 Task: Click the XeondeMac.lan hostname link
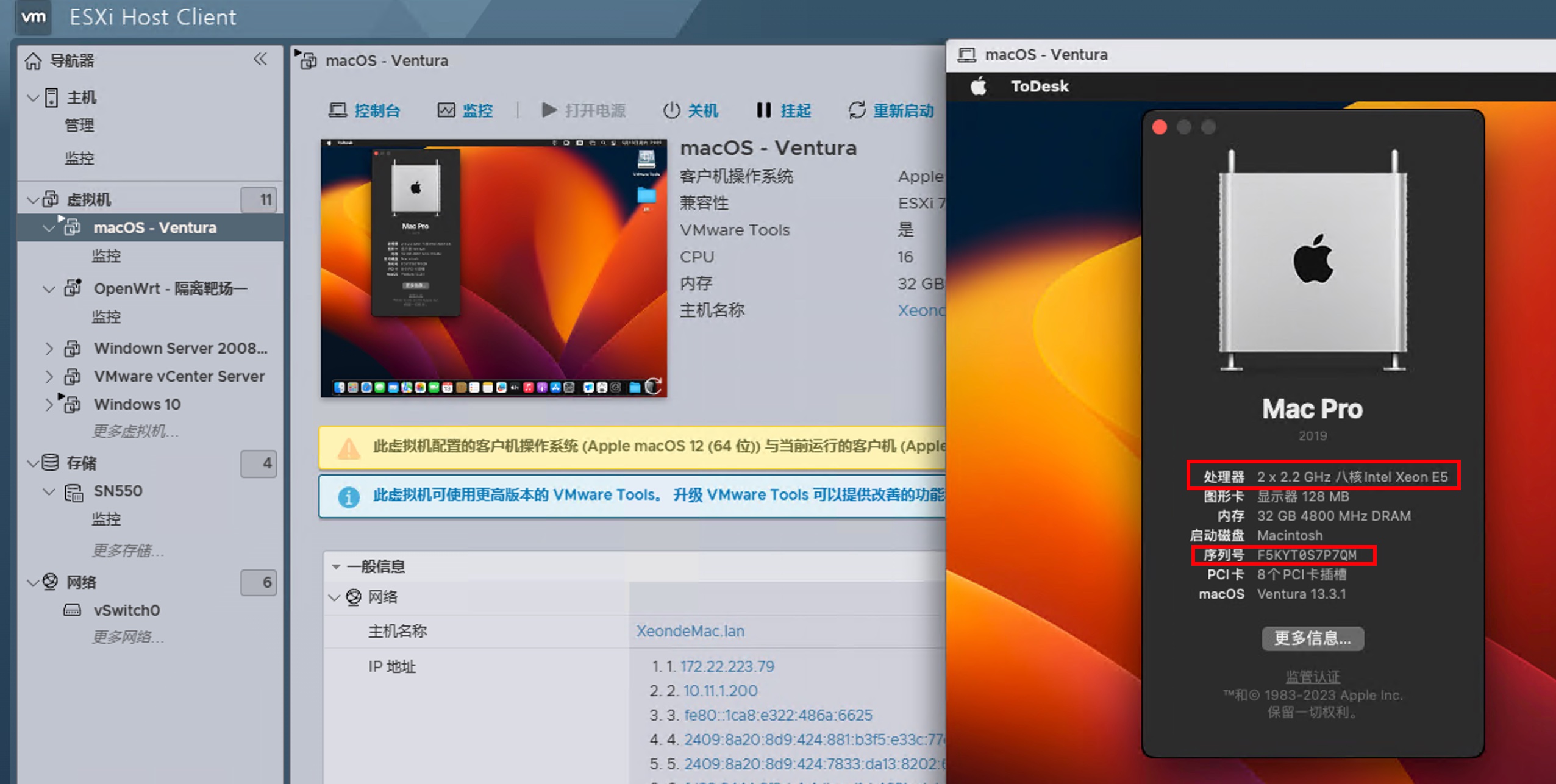[690, 631]
